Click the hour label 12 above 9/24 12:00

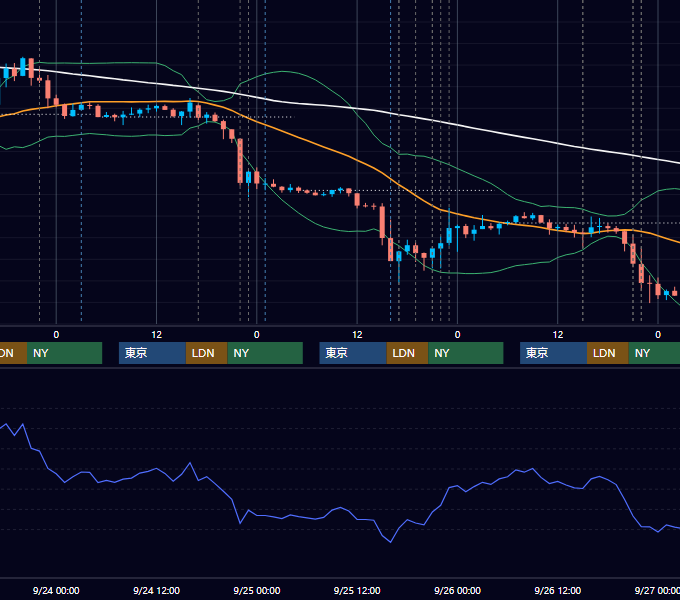[x=157, y=335]
